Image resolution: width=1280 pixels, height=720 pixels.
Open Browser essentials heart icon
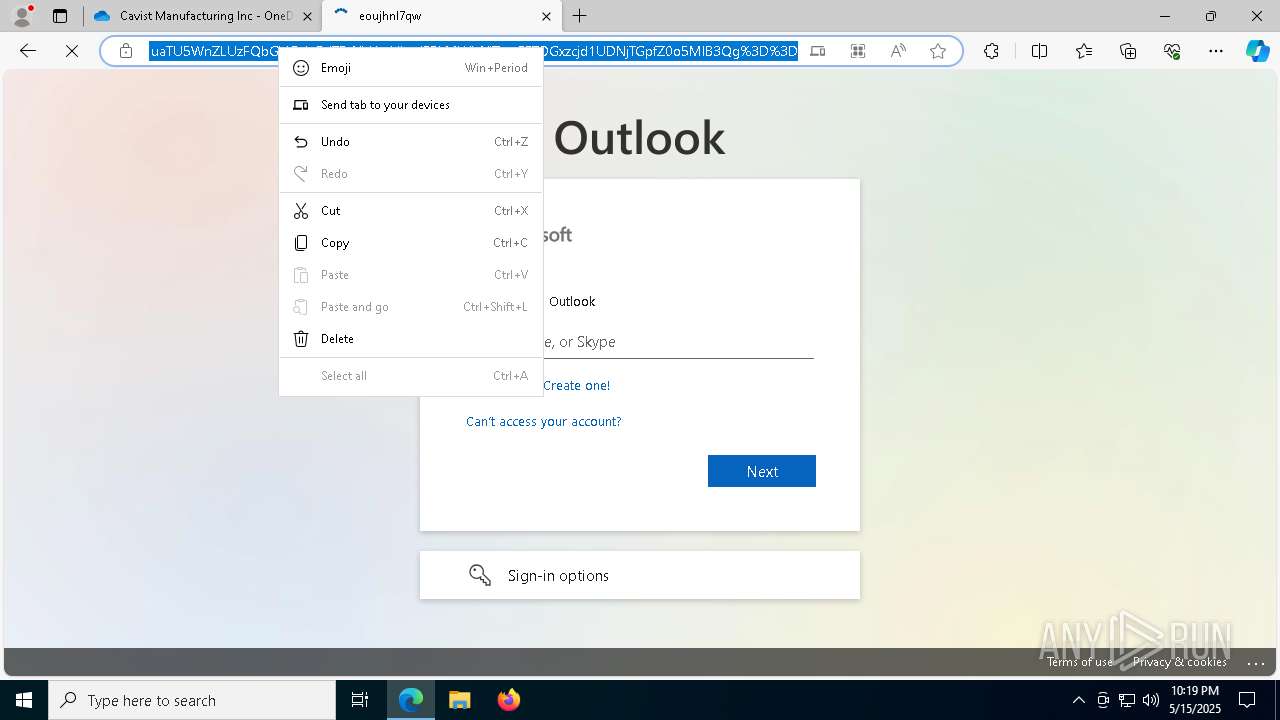click(x=1172, y=51)
